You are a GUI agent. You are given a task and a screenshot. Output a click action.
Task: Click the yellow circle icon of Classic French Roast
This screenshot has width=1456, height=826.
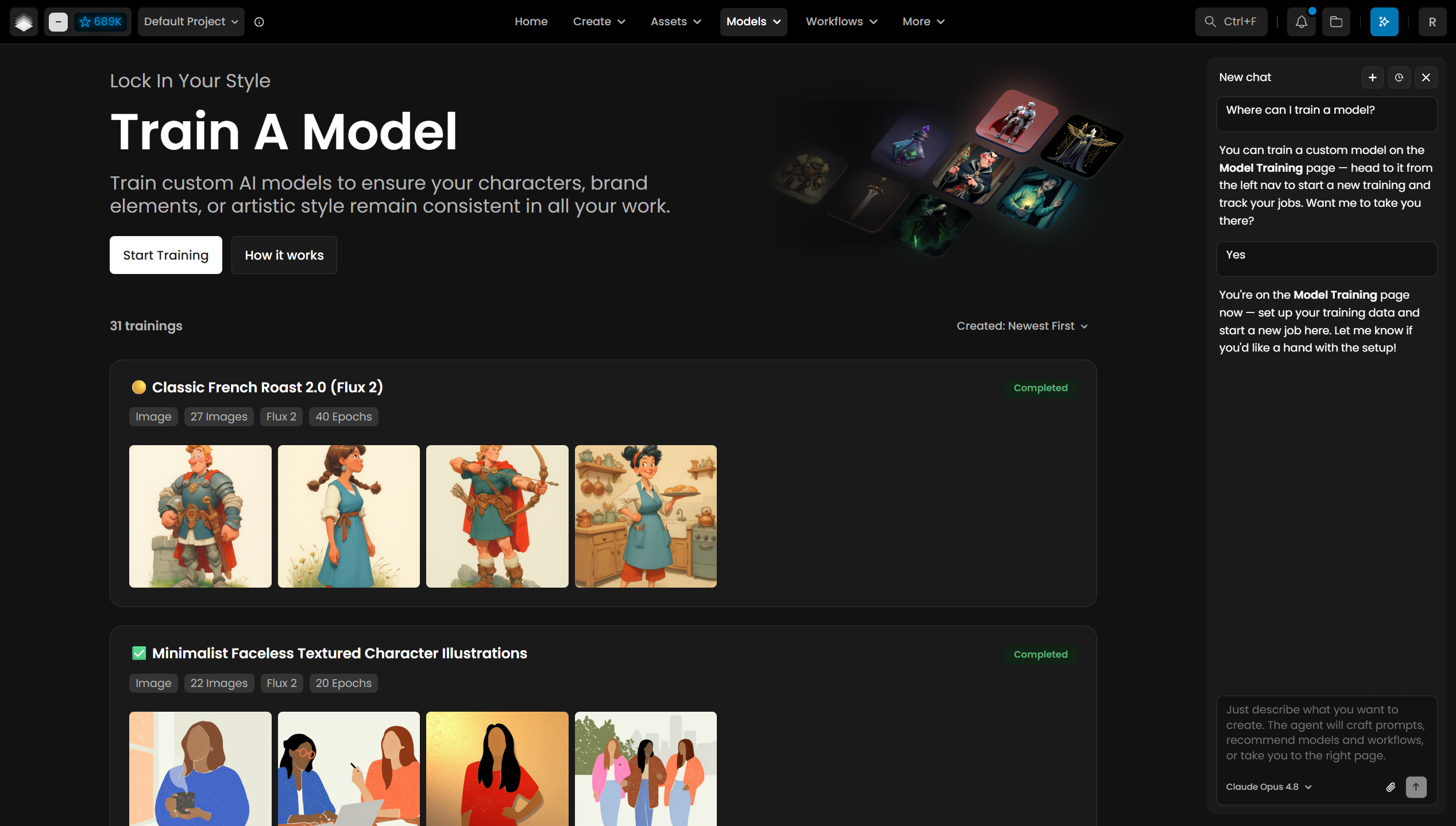point(138,387)
